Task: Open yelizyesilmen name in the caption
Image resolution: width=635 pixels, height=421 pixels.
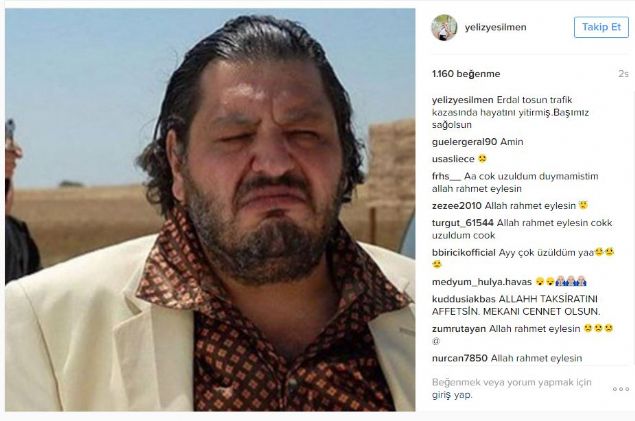Action: (x=462, y=100)
